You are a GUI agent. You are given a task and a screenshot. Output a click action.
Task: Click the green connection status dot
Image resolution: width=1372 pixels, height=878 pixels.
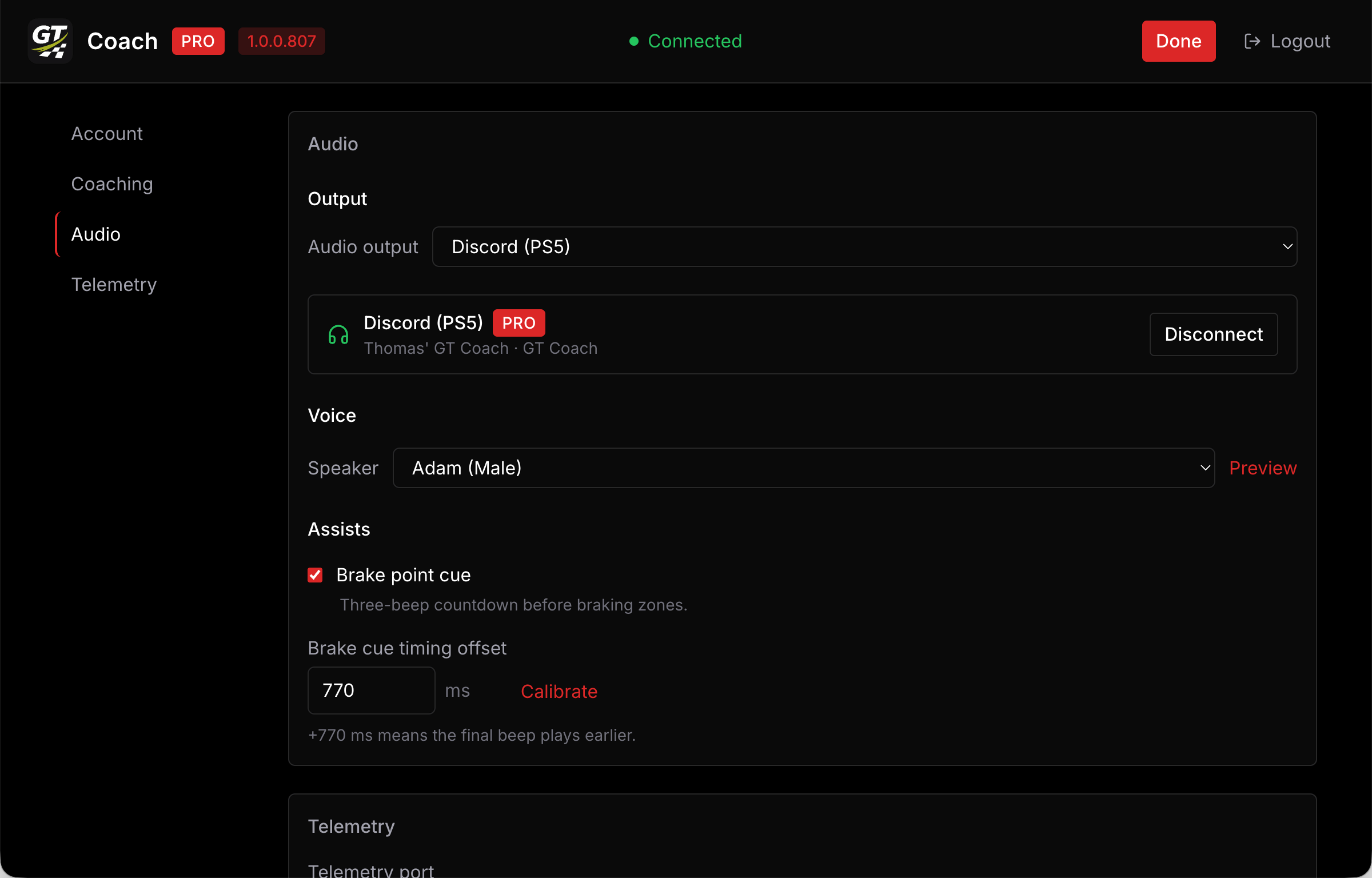click(633, 41)
